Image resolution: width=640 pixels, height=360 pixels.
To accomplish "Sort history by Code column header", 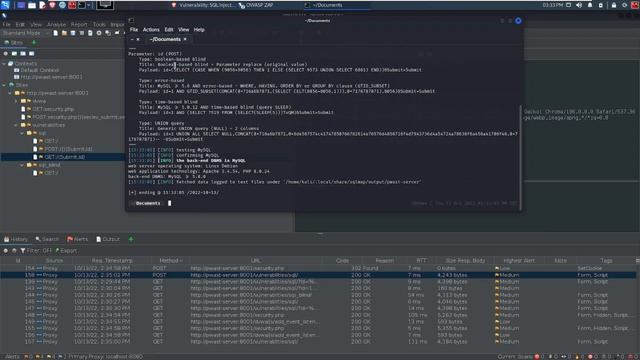I will [x=342, y=260].
